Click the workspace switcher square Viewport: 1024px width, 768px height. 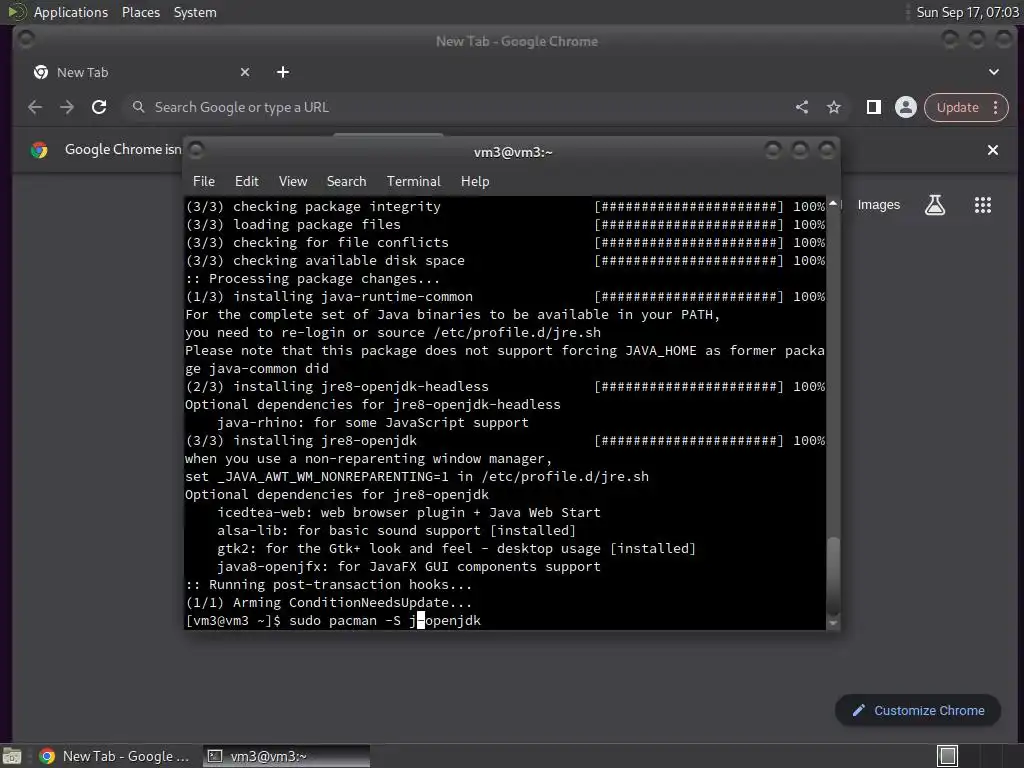[x=947, y=756]
